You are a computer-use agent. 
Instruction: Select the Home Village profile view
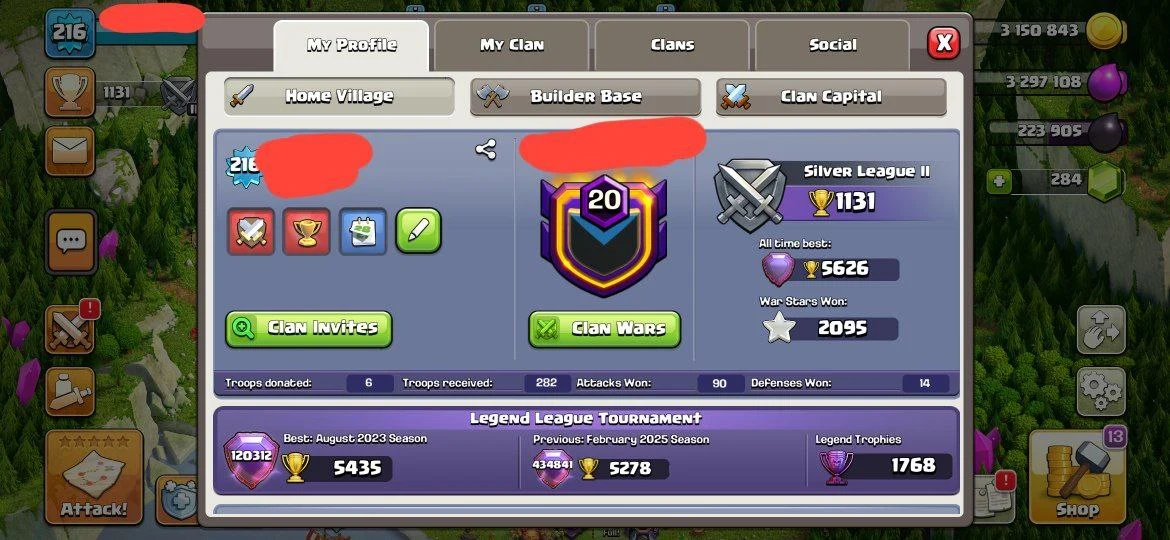[x=340, y=96]
